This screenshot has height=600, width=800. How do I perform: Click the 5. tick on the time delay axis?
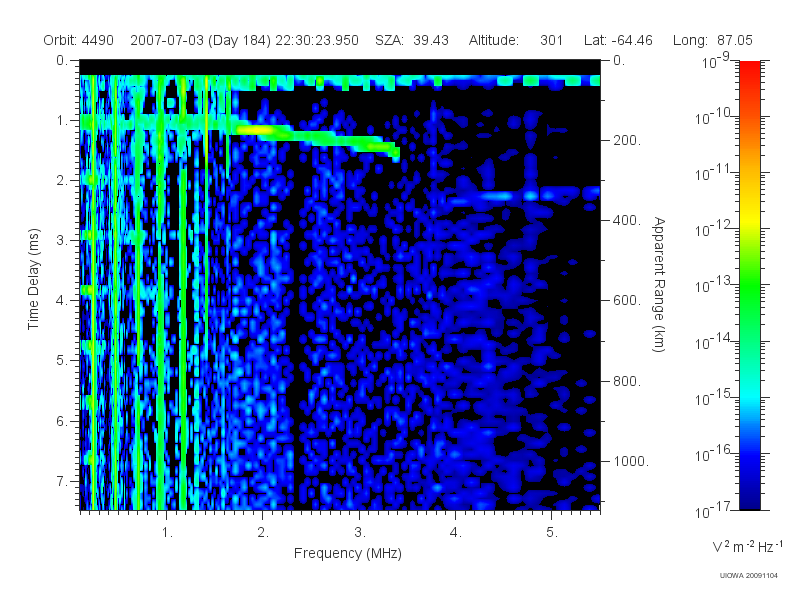pos(62,361)
